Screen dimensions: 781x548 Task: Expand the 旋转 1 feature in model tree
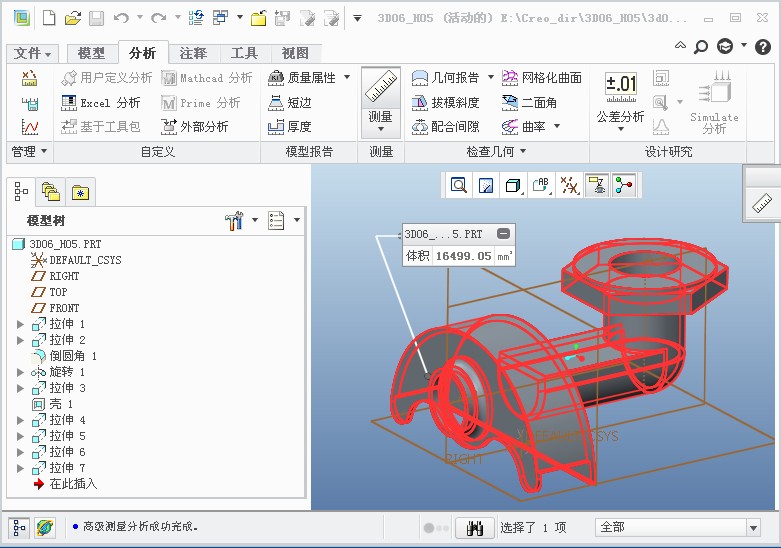pyautogui.click(x=20, y=372)
